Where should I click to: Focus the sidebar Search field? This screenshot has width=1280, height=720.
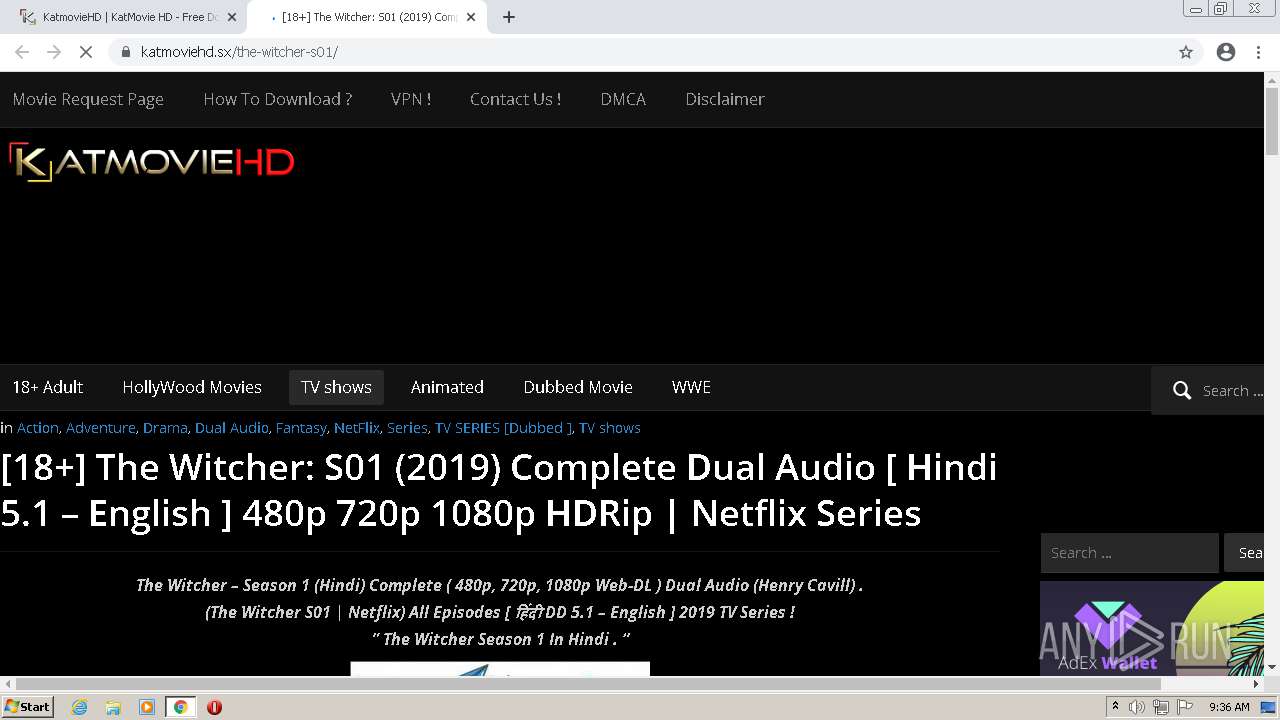(1129, 552)
